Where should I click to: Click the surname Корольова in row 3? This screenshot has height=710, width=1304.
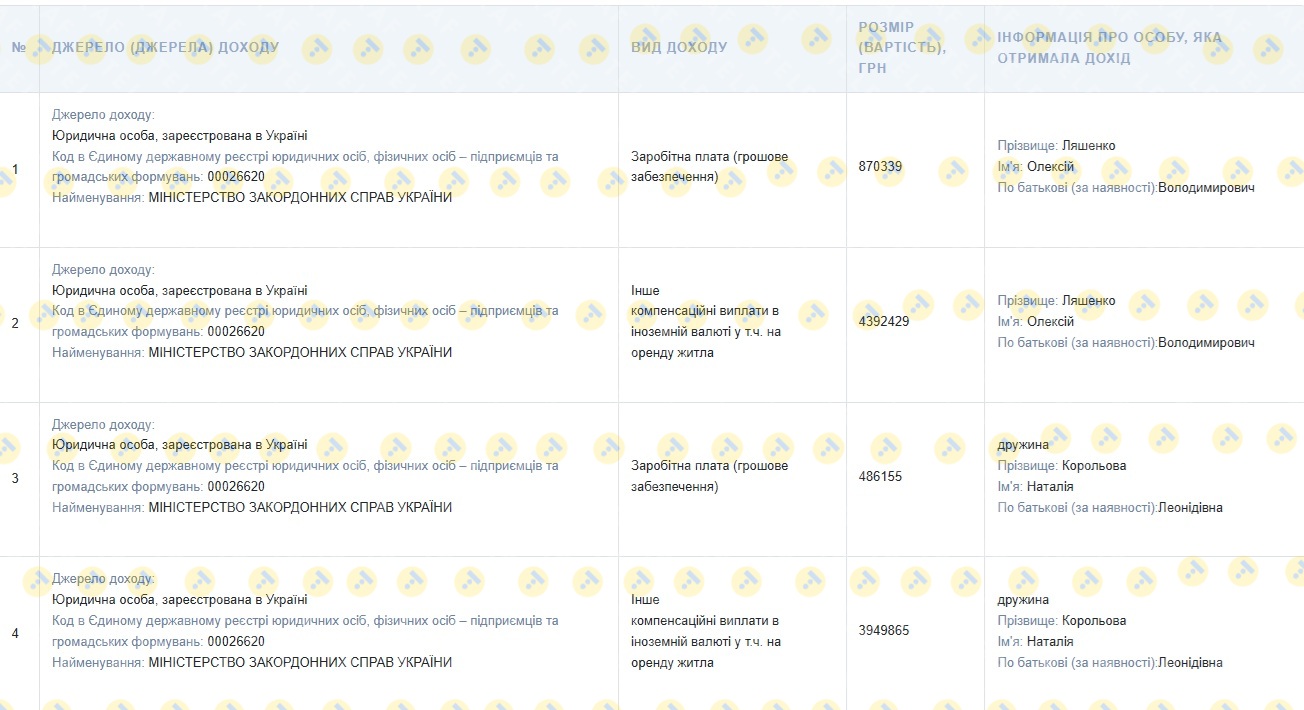[x=1093, y=466]
